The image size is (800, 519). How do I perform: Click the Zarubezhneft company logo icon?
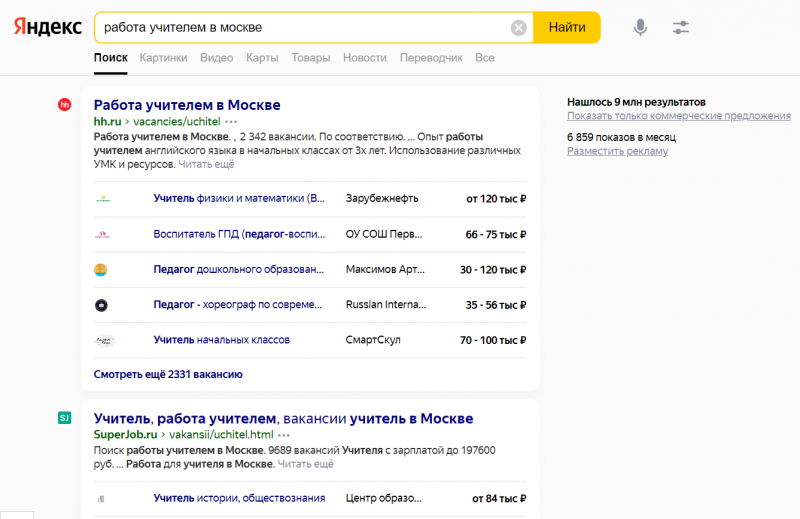coord(102,199)
